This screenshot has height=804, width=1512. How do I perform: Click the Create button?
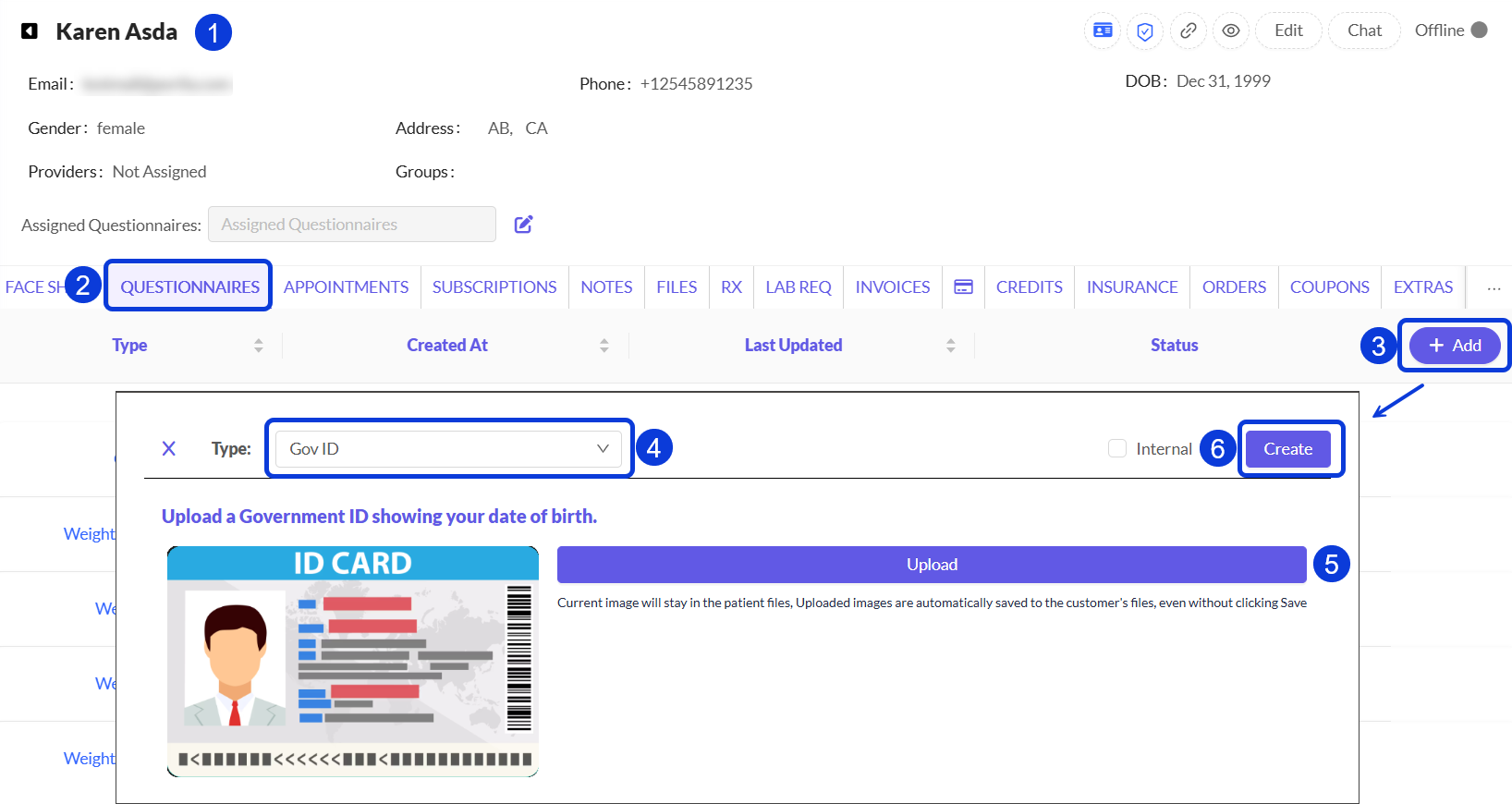[x=1288, y=448]
